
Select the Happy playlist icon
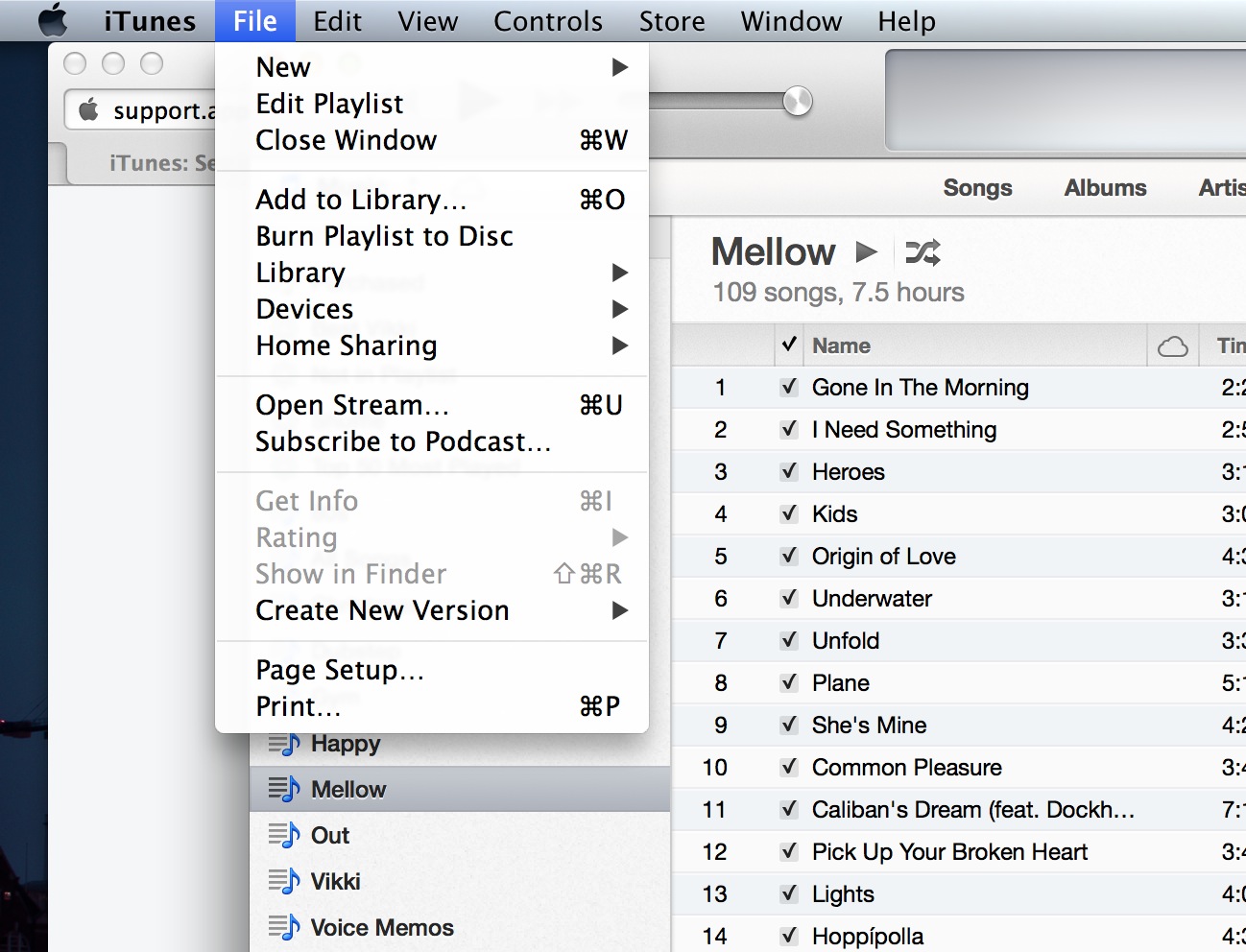(284, 744)
